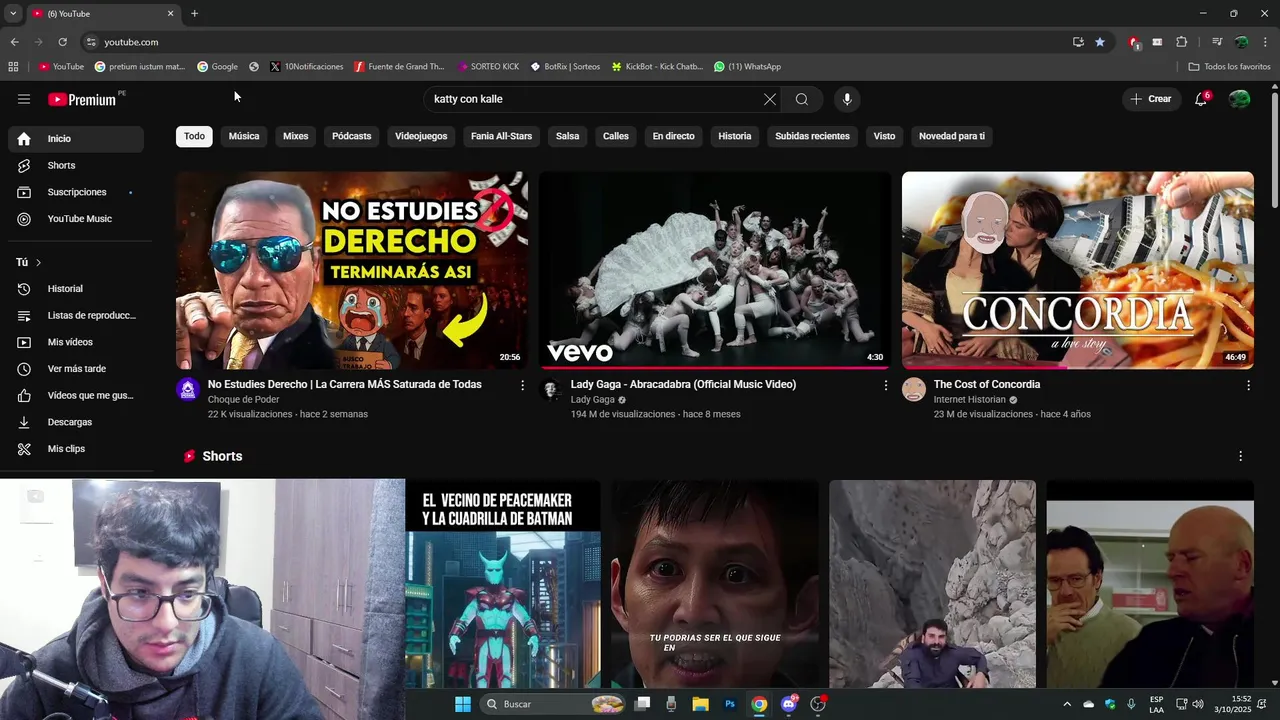
Task: Open the (11) WhatsApp bookmark
Action: tap(747, 66)
